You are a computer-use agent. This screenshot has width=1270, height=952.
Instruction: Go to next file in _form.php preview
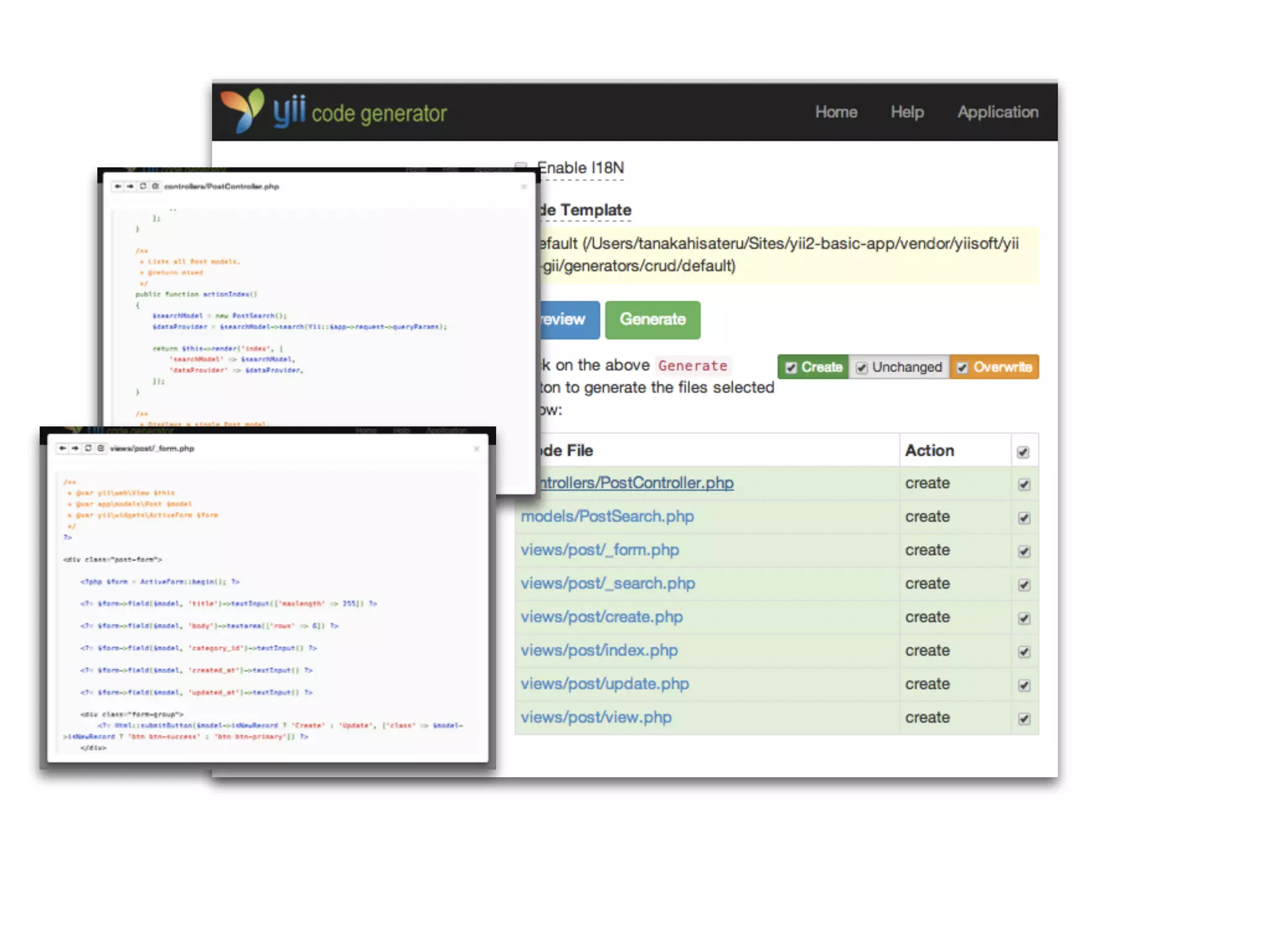[x=75, y=448]
